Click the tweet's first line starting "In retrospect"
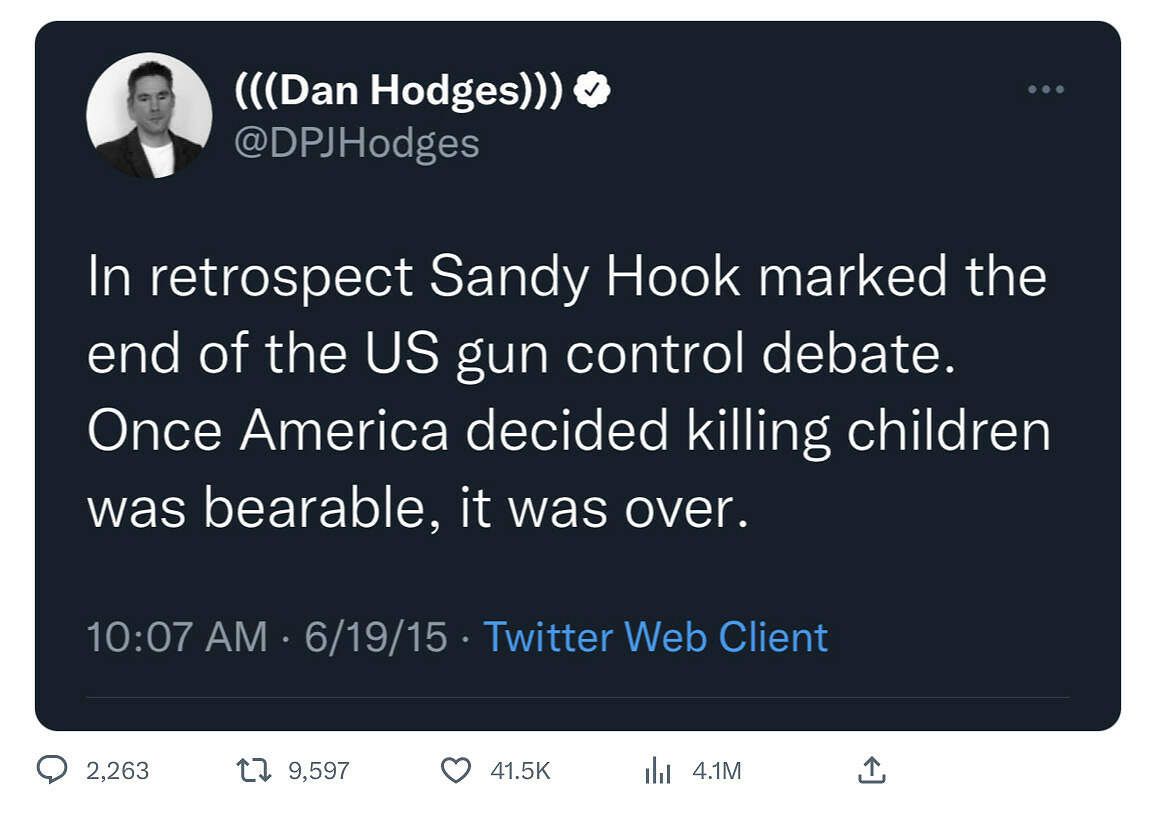The height and width of the screenshot is (821, 1170). click(x=566, y=278)
